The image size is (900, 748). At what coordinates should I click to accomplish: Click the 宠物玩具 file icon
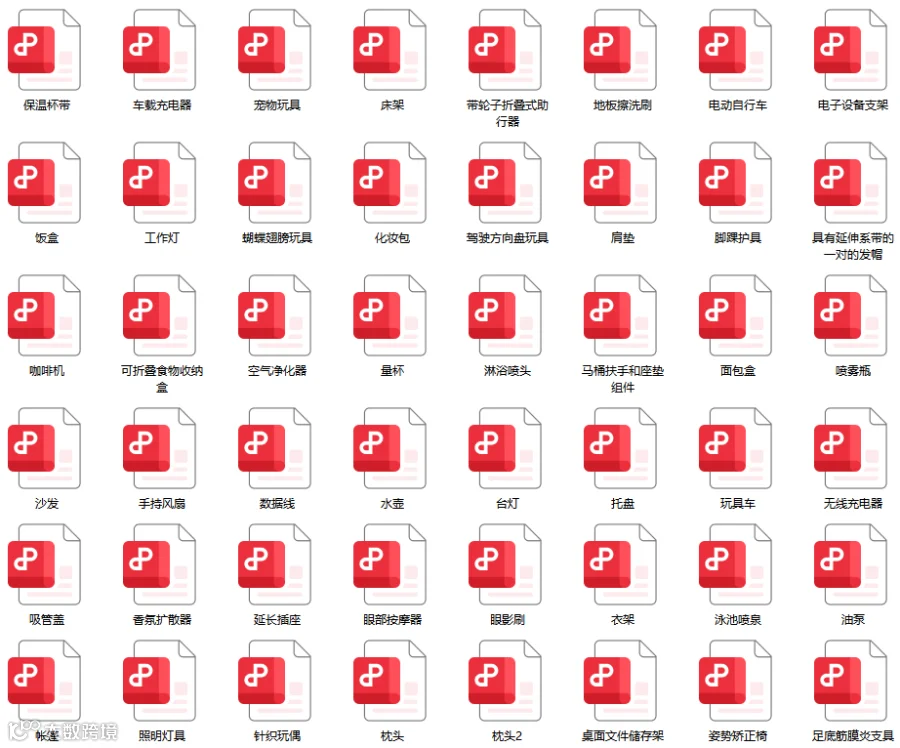tap(275, 50)
